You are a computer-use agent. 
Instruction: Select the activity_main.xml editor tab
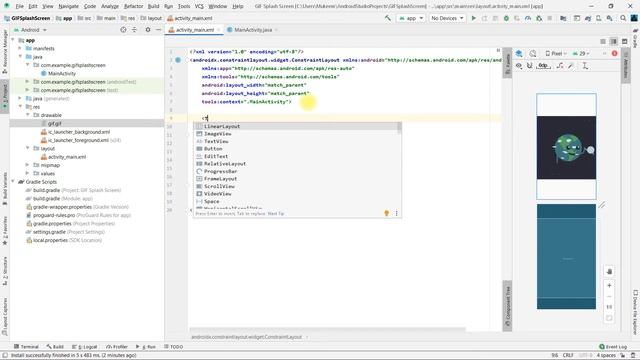[195, 30]
